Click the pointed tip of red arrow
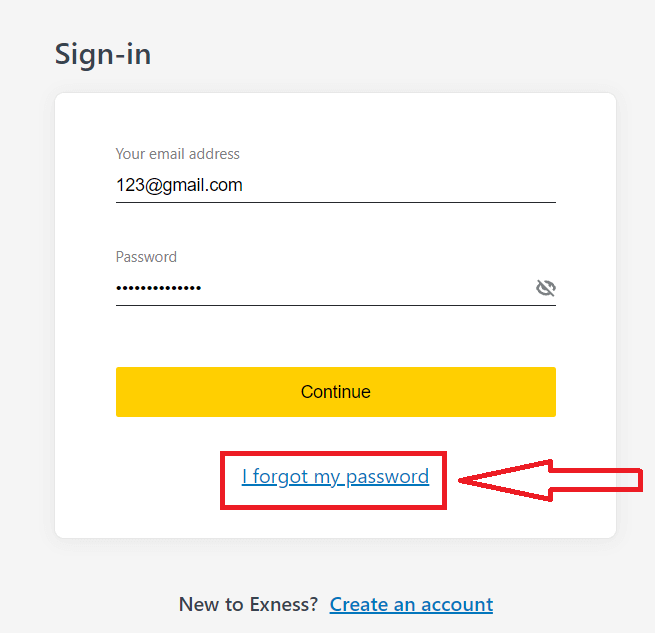 click(x=463, y=482)
